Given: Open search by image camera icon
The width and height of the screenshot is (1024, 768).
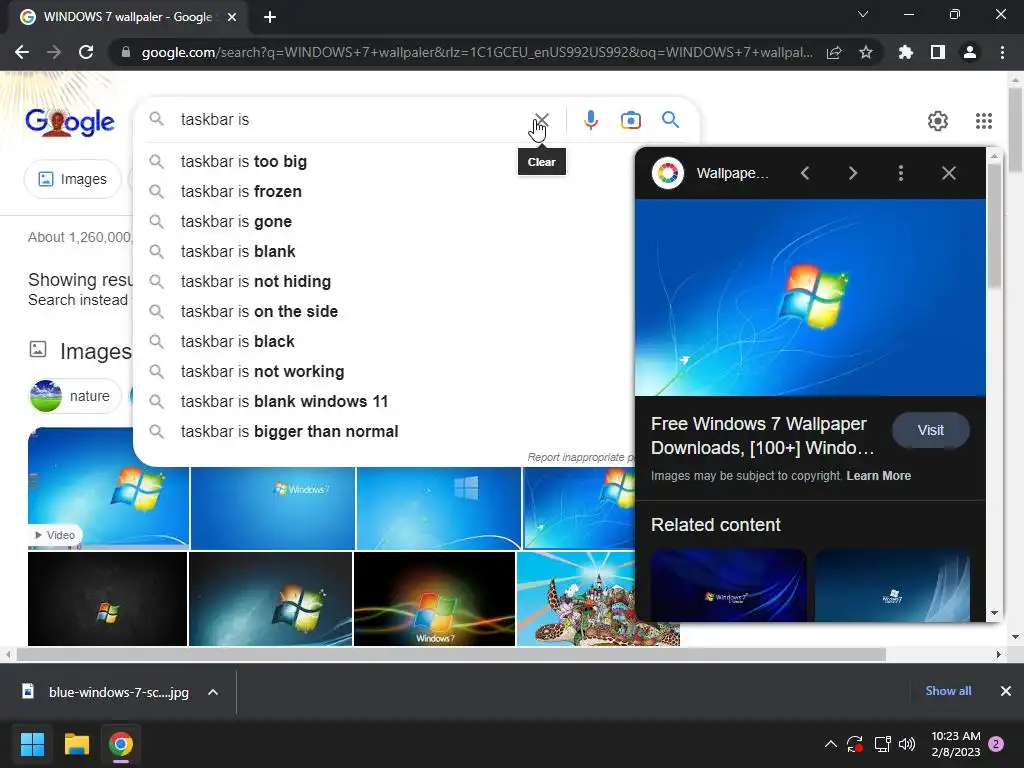Looking at the screenshot, I should tap(631, 120).
